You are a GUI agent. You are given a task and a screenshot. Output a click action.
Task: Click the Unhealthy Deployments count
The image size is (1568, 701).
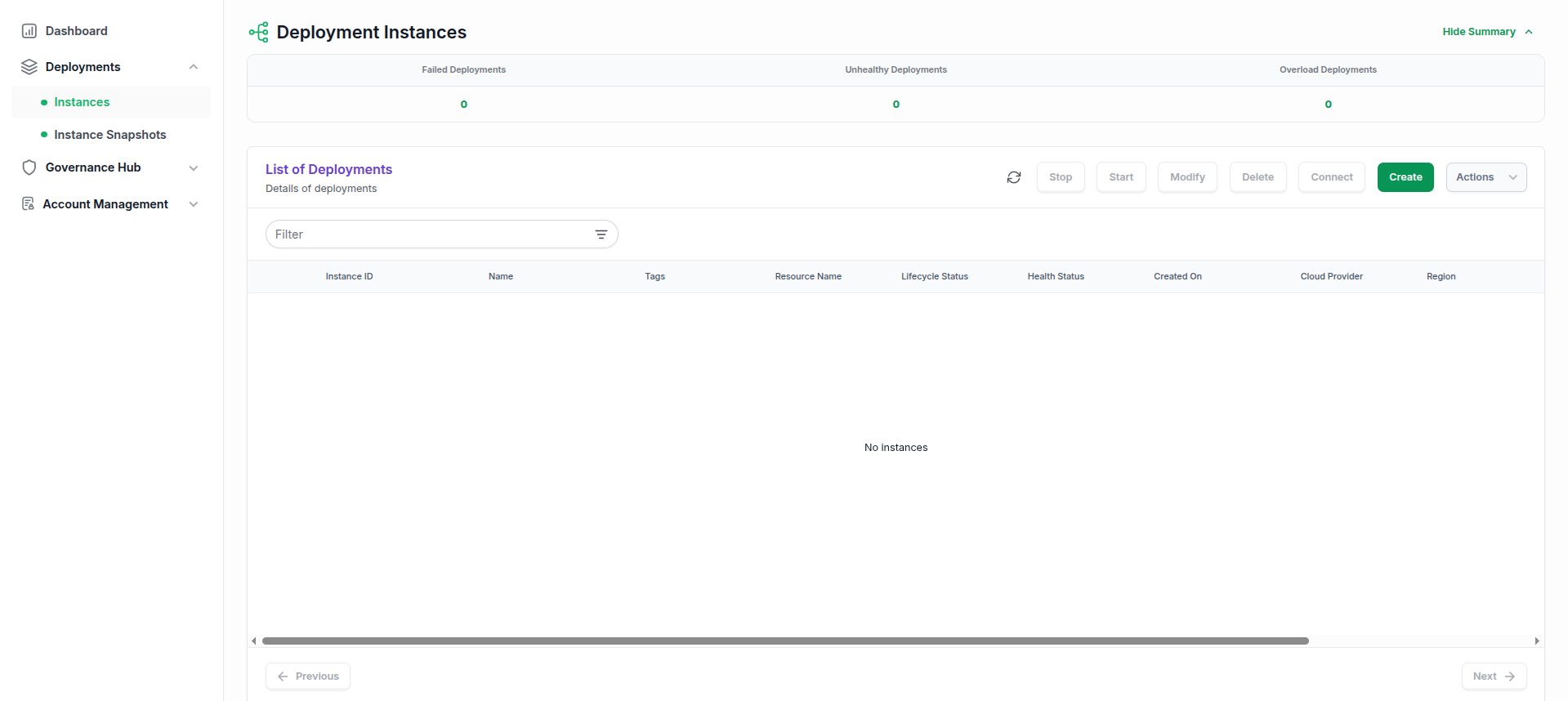pos(896,105)
